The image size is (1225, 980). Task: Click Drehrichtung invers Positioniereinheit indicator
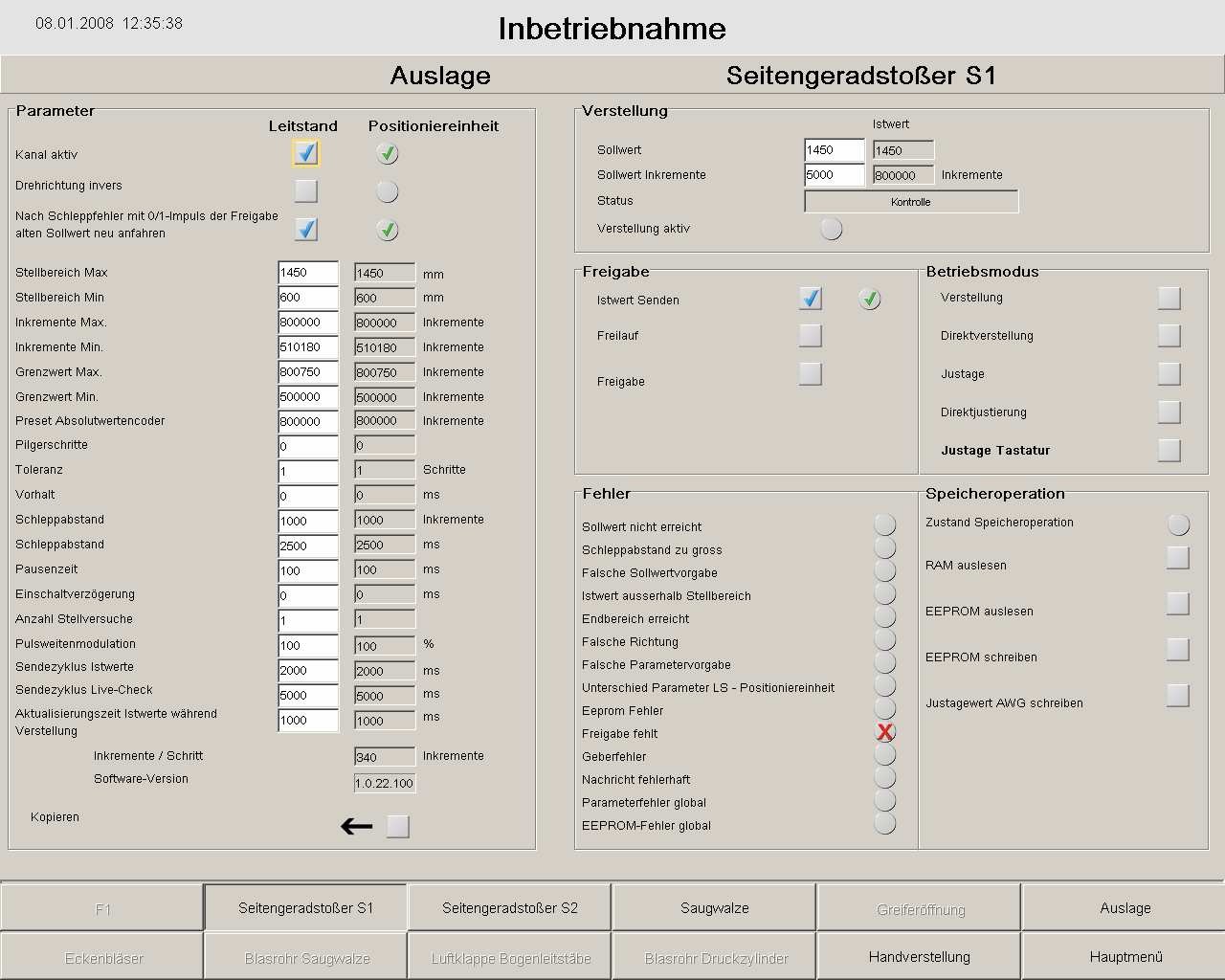pyautogui.click(x=387, y=191)
